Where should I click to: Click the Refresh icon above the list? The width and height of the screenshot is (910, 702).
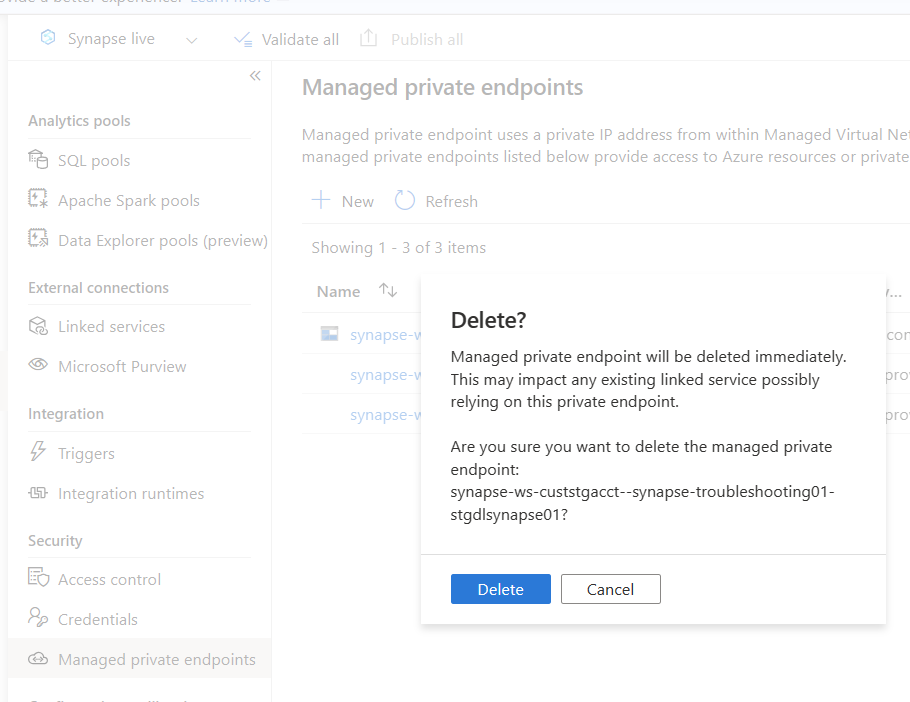(x=404, y=200)
